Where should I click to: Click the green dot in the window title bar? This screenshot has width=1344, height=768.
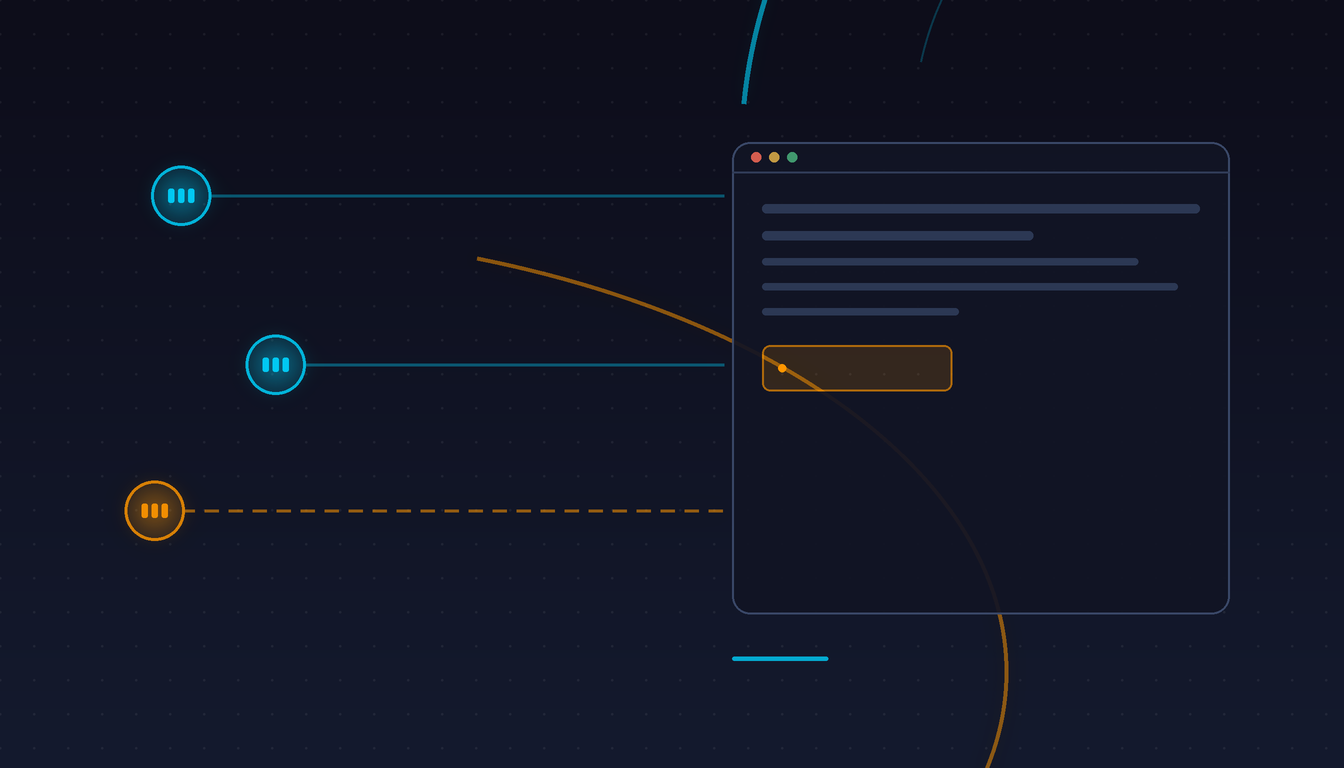point(792,157)
